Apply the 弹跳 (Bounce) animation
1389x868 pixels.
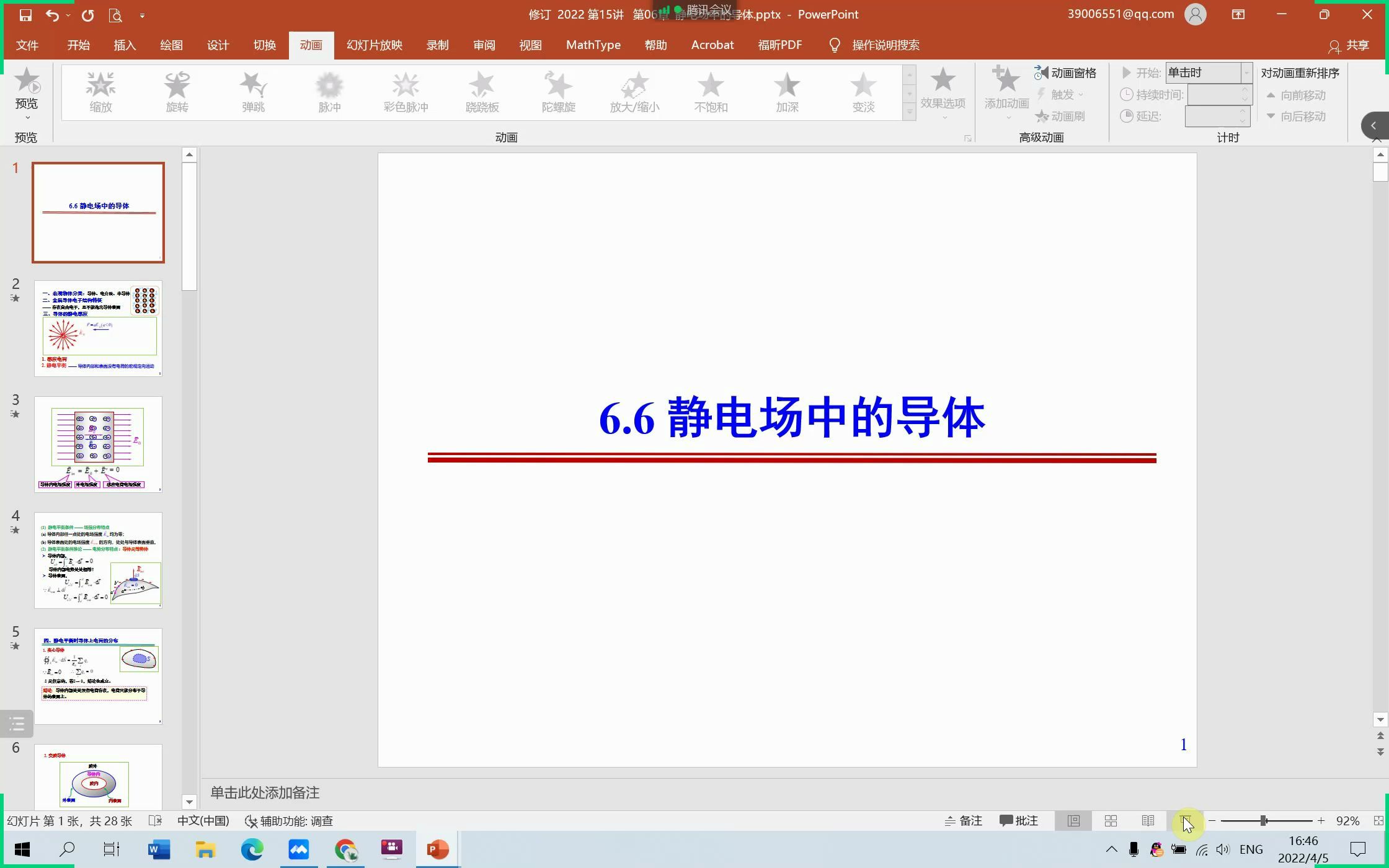point(252,92)
